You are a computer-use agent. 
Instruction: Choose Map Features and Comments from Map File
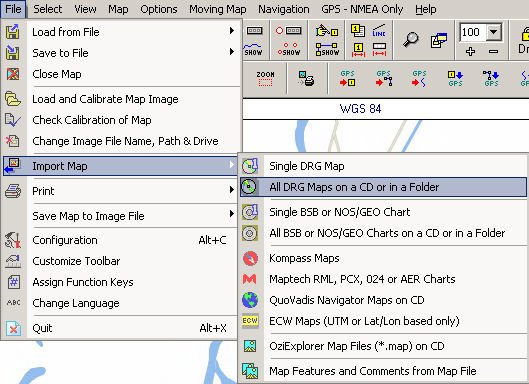pyautogui.click(x=383, y=371)
